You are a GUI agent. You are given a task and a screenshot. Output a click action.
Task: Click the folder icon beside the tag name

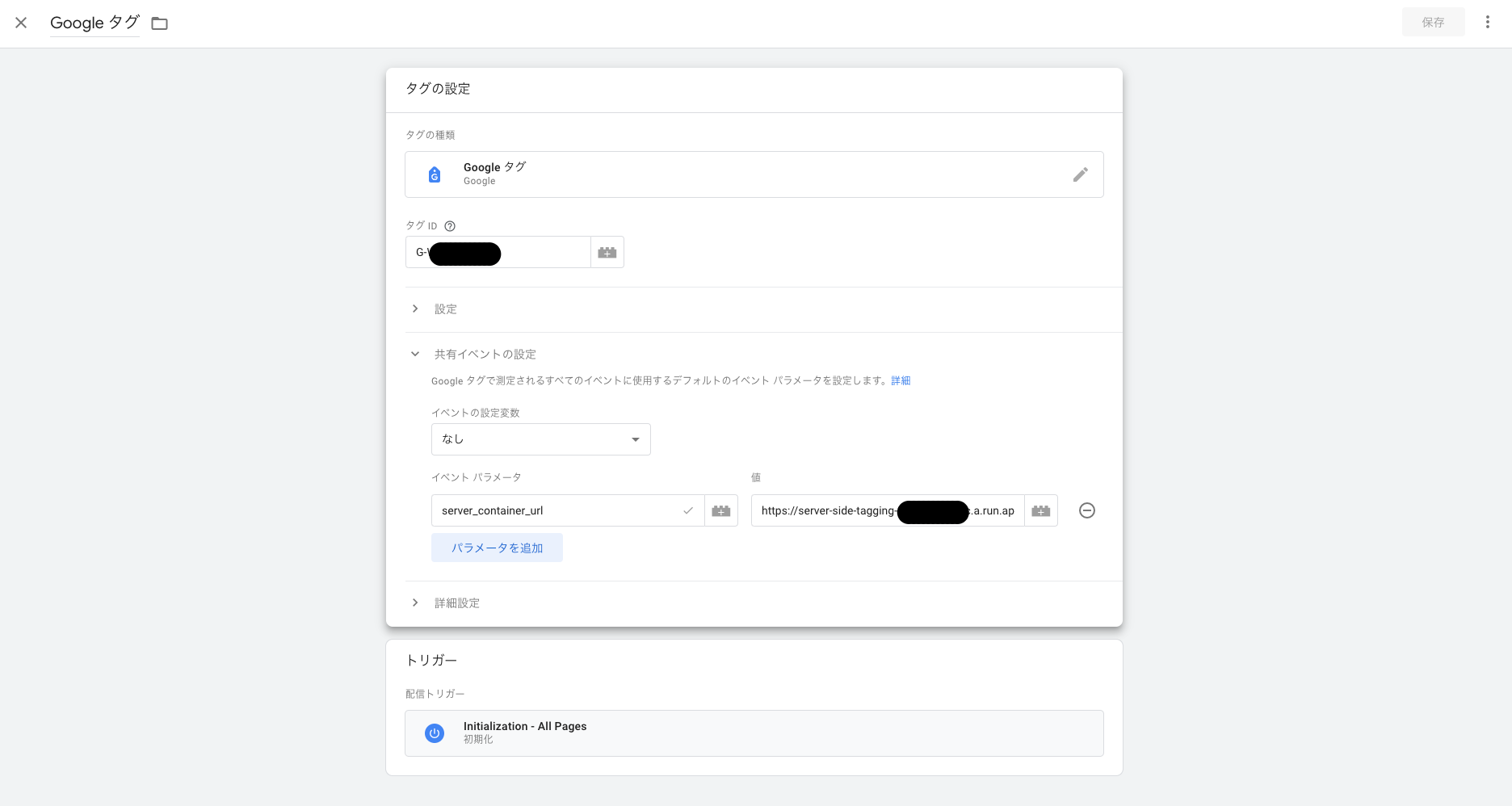pos(160,23)
